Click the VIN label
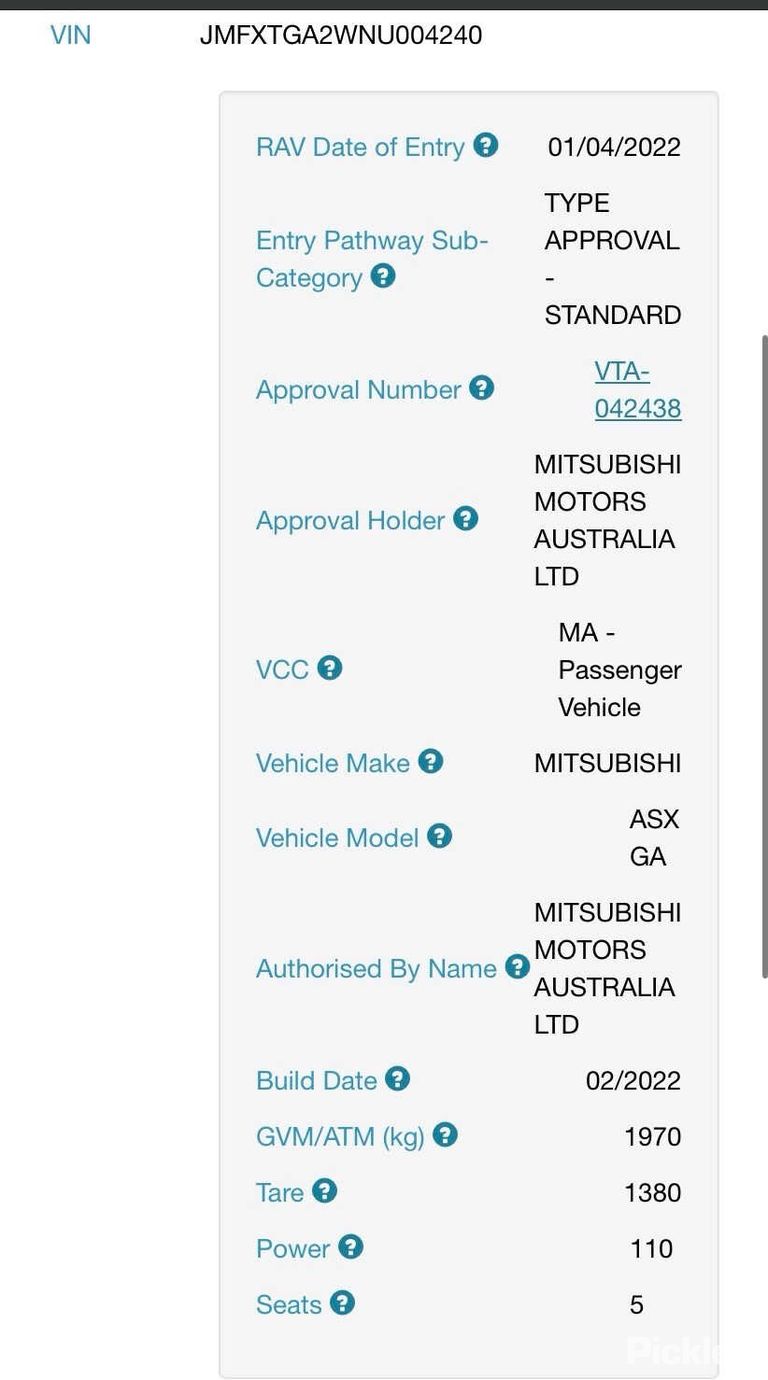This screenshot has height=1380, width=768. [x=70, y=35]
